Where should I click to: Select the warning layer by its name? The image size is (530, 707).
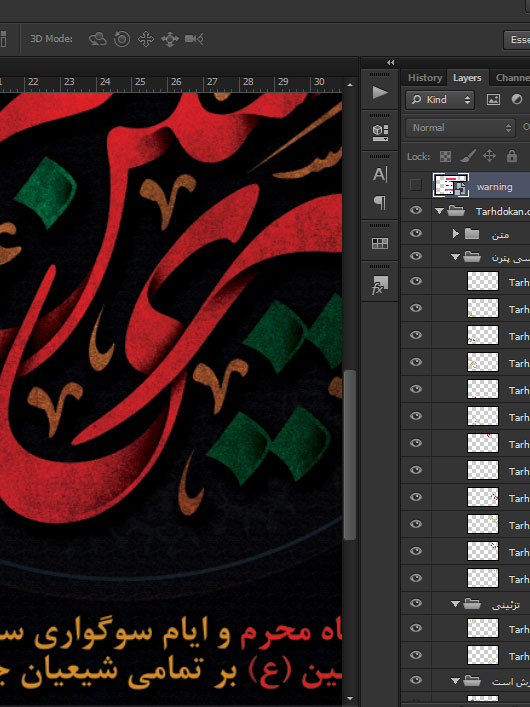[494, 187]
